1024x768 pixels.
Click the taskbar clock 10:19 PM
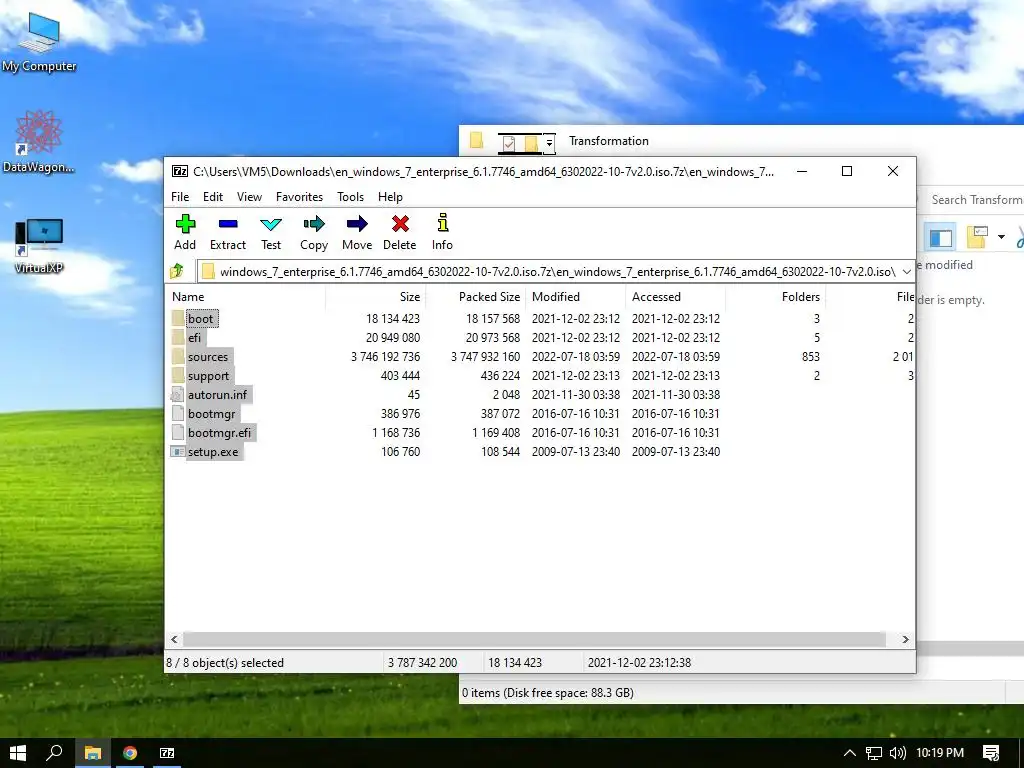click(x=940, y=753)
